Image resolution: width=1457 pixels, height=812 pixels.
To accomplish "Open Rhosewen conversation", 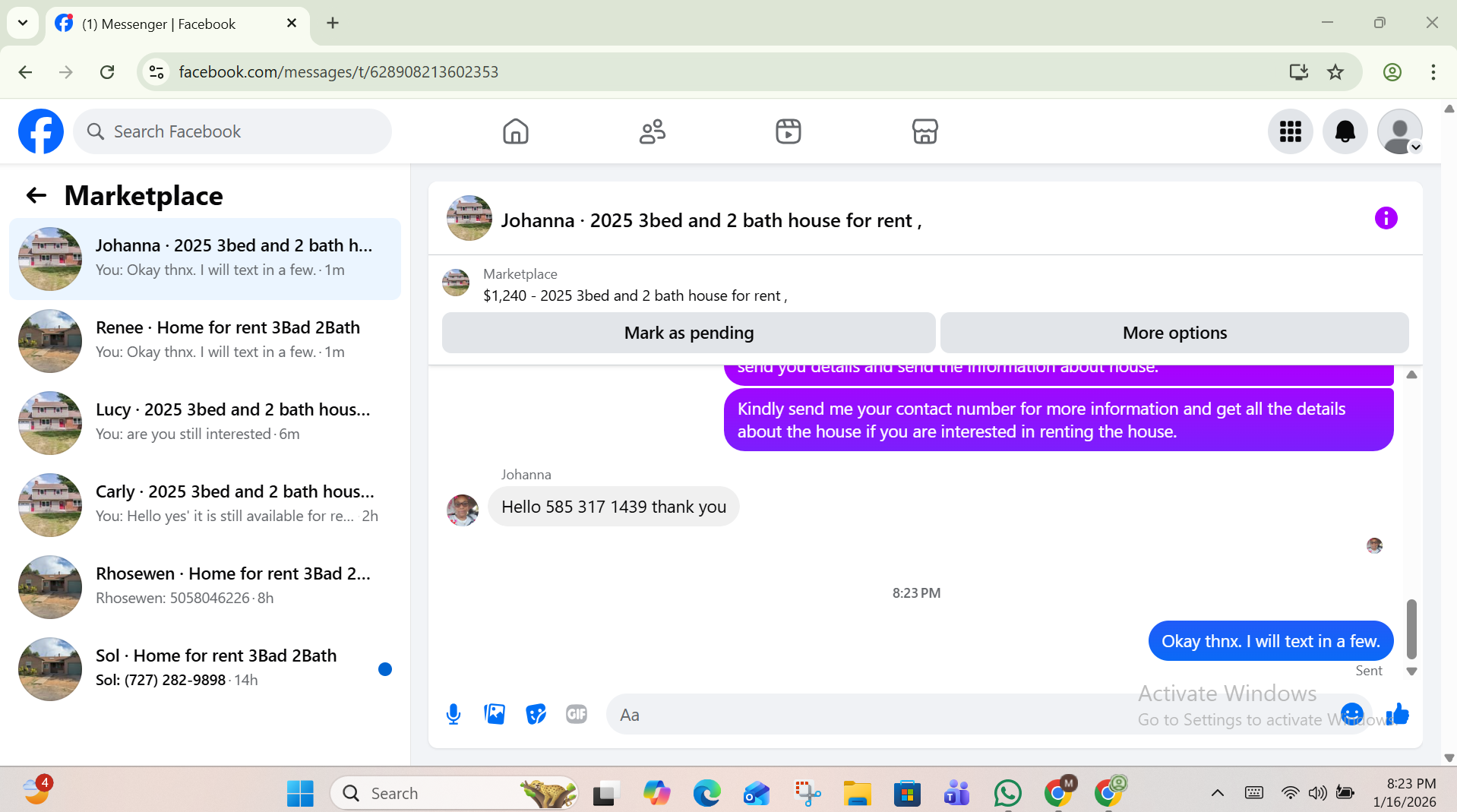I will (x=205, y=587).
